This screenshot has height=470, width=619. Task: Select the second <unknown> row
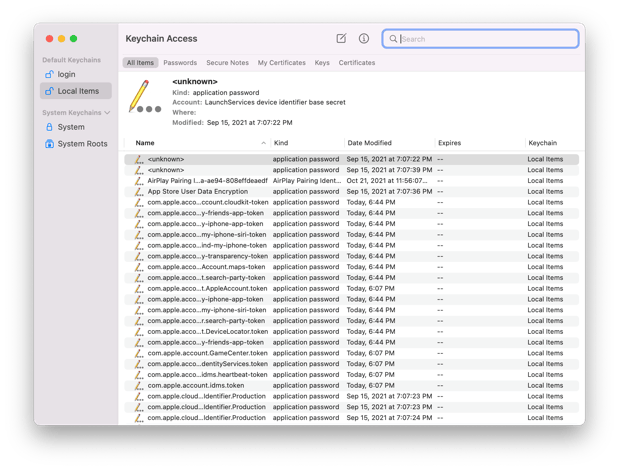[351, 170]
